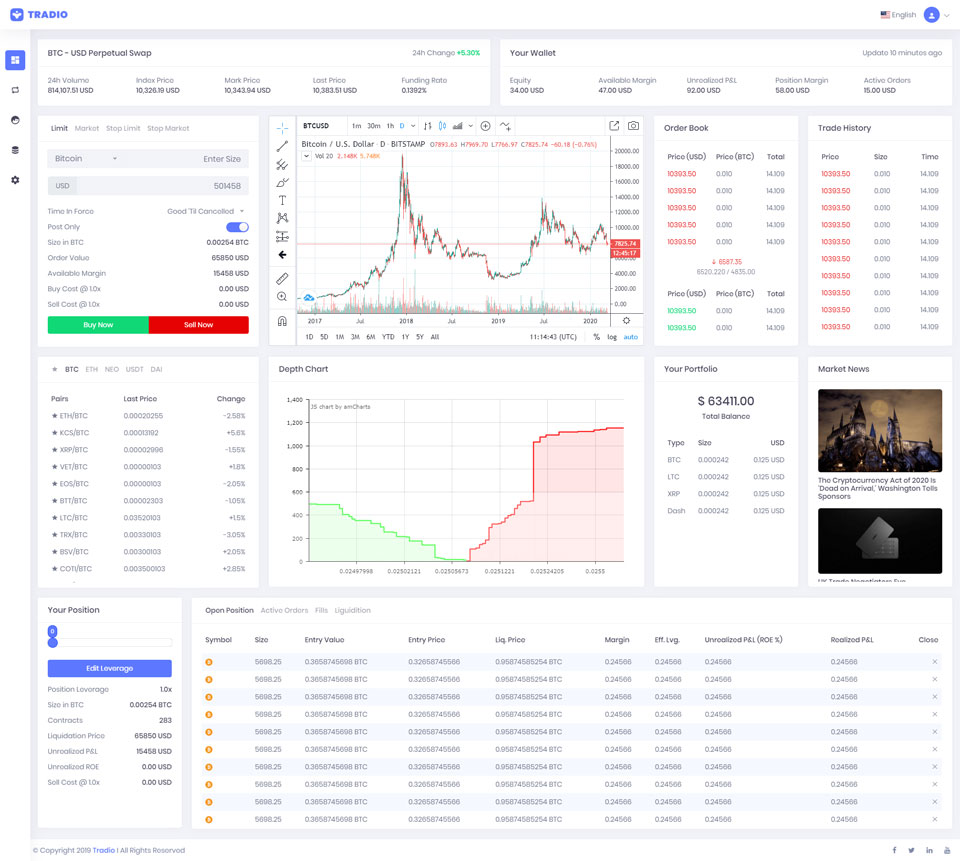This screenshot has height=861, width=960.
Task: Open the Twitter icon in footer
Action: pos(911,850)
